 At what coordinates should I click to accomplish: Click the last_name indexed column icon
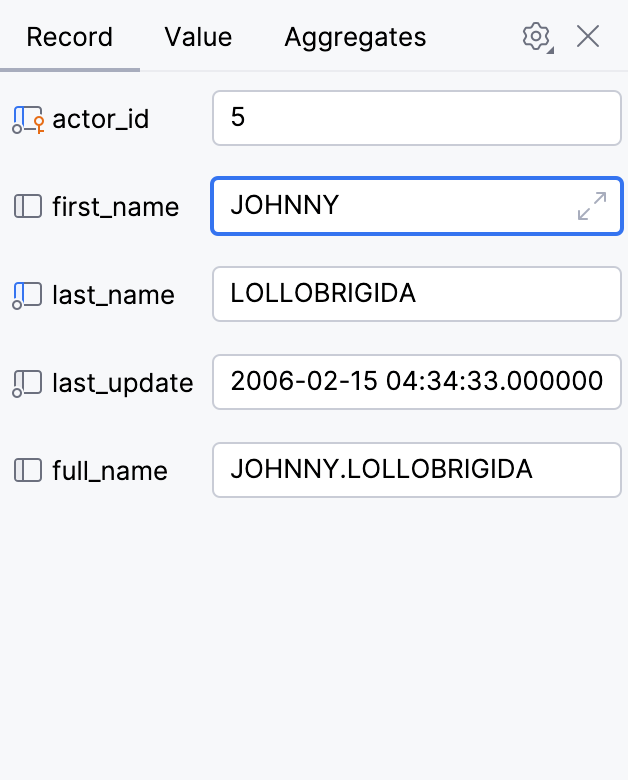[28, 295]
